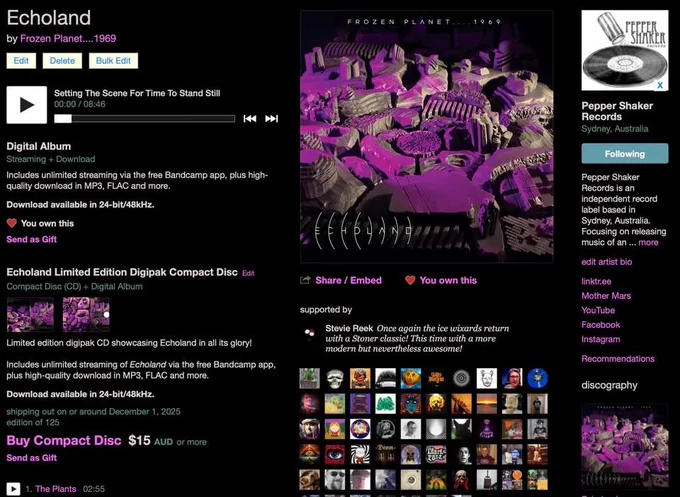Image resolution: width=680 pixels, height=497 pixels.
Task: Click the Pepper Shaker Records logo image
Action: 625,50
